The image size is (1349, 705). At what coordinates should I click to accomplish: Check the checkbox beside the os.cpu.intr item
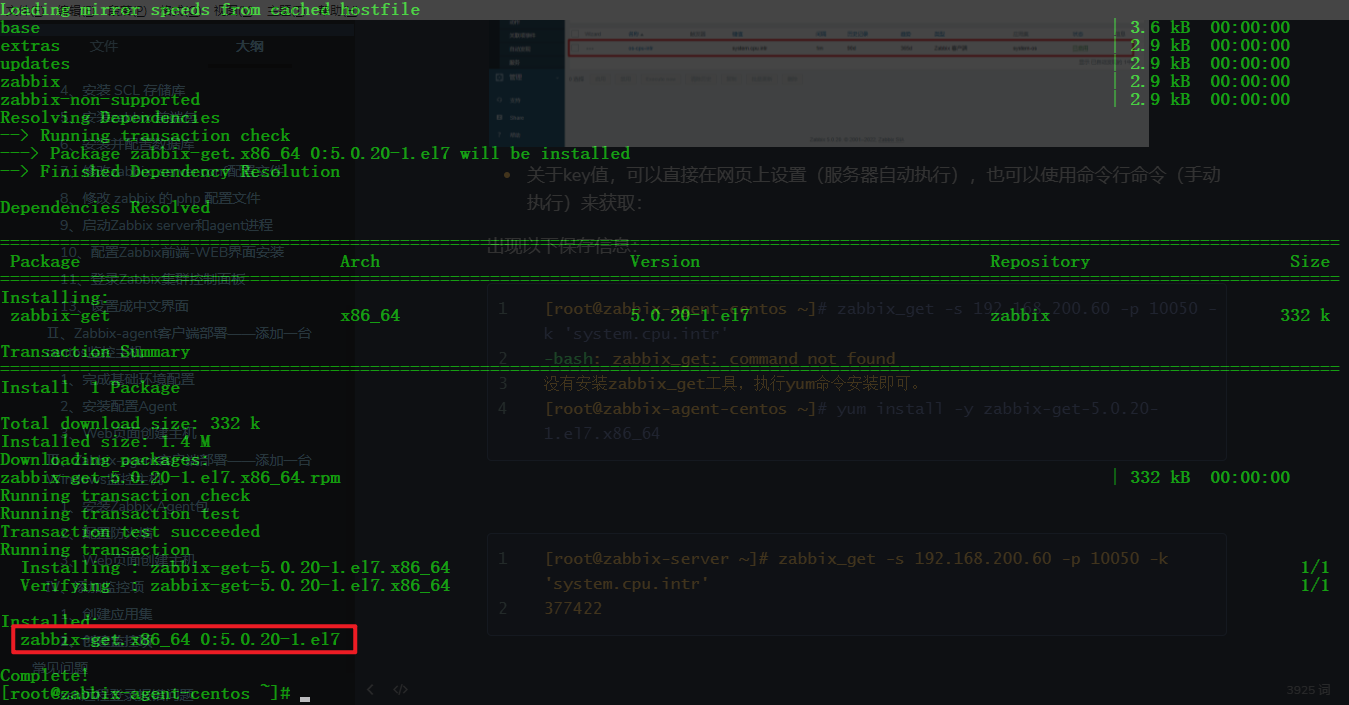[576, 47]
